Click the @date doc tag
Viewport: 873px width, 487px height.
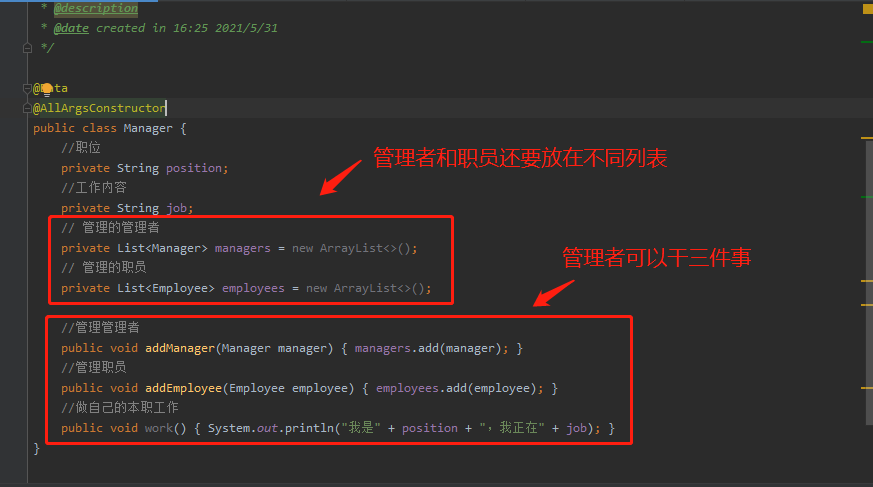pyautogui.click(x=71, y=28)
